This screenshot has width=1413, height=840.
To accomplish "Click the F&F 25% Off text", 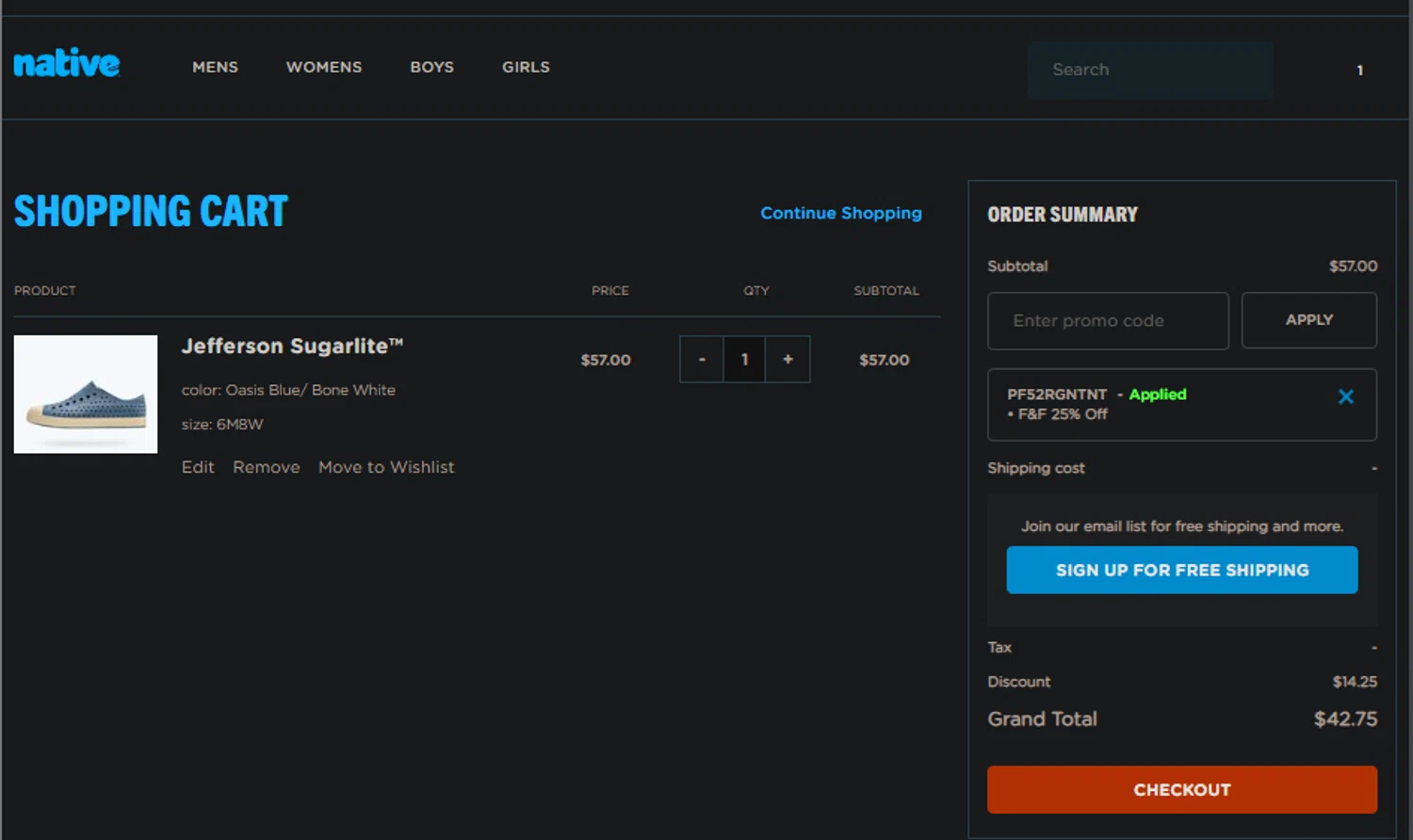I will click(1063, 414).
